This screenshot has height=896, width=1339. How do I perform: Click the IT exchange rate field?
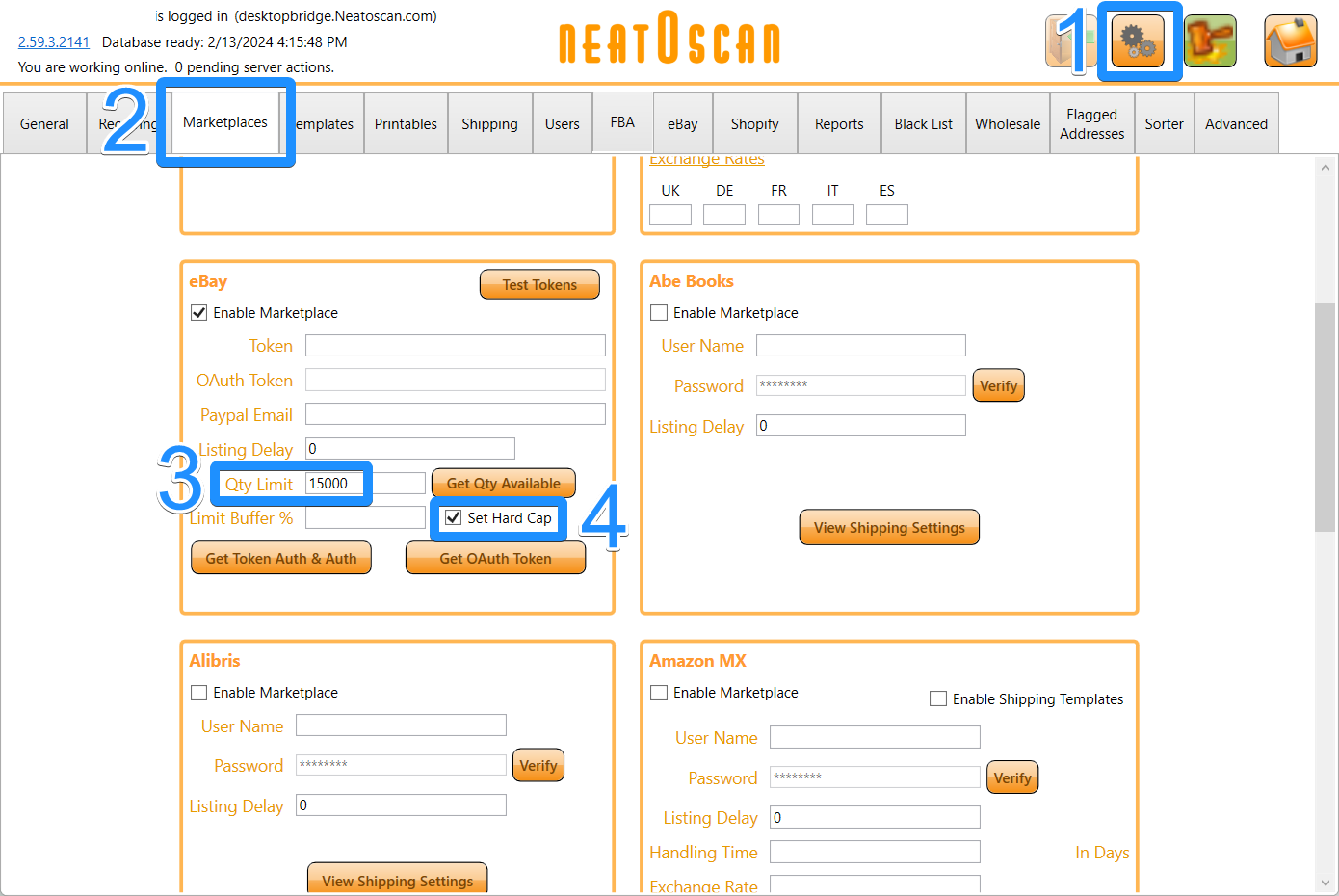tap(833, 214)
